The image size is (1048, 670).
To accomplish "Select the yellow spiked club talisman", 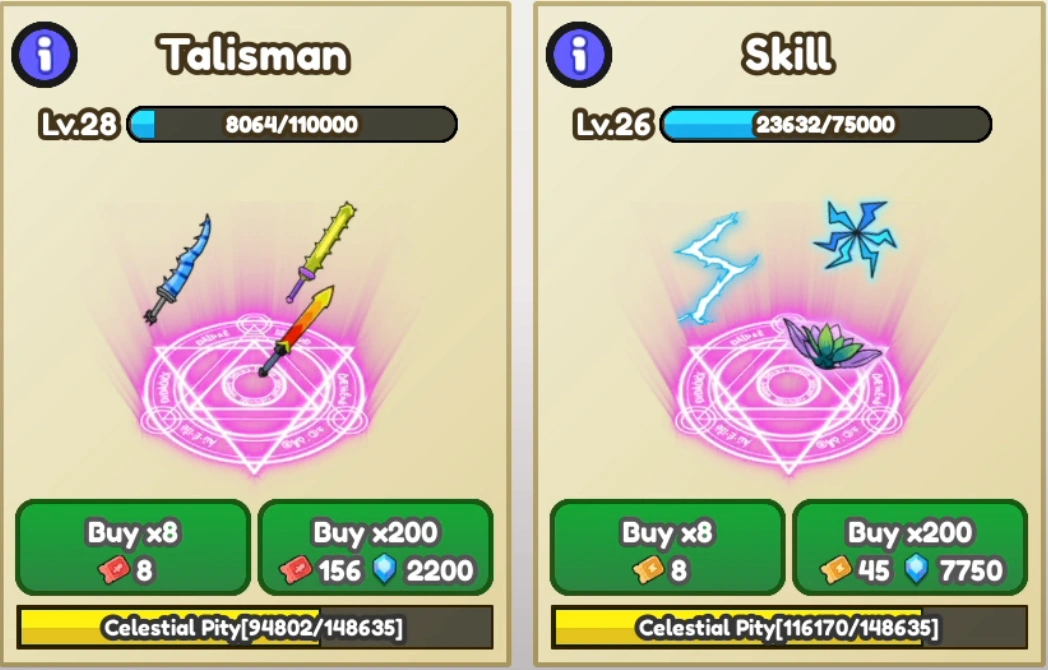I will point(321,252).
